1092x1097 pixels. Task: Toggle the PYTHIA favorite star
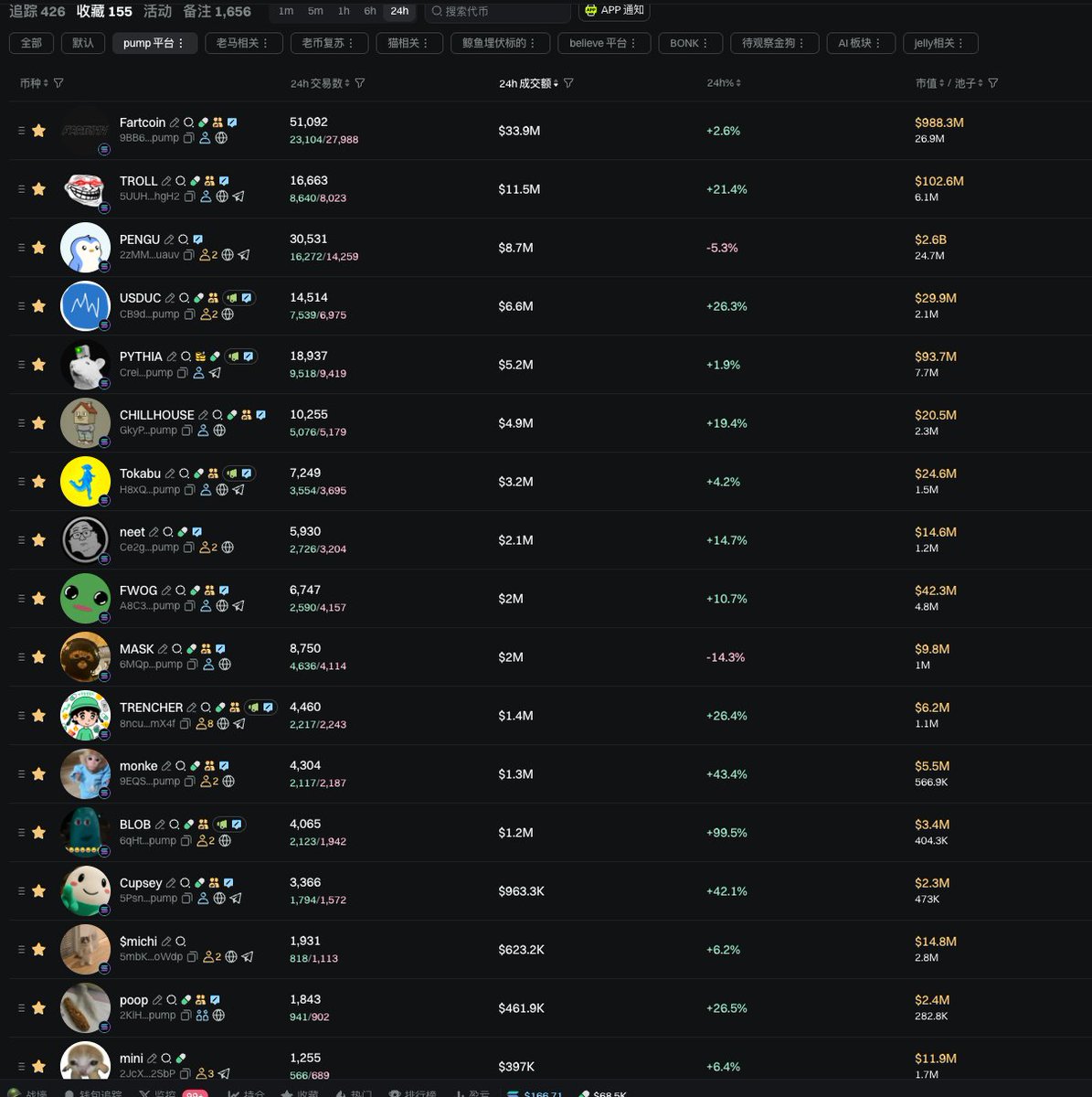coord(38,365)
